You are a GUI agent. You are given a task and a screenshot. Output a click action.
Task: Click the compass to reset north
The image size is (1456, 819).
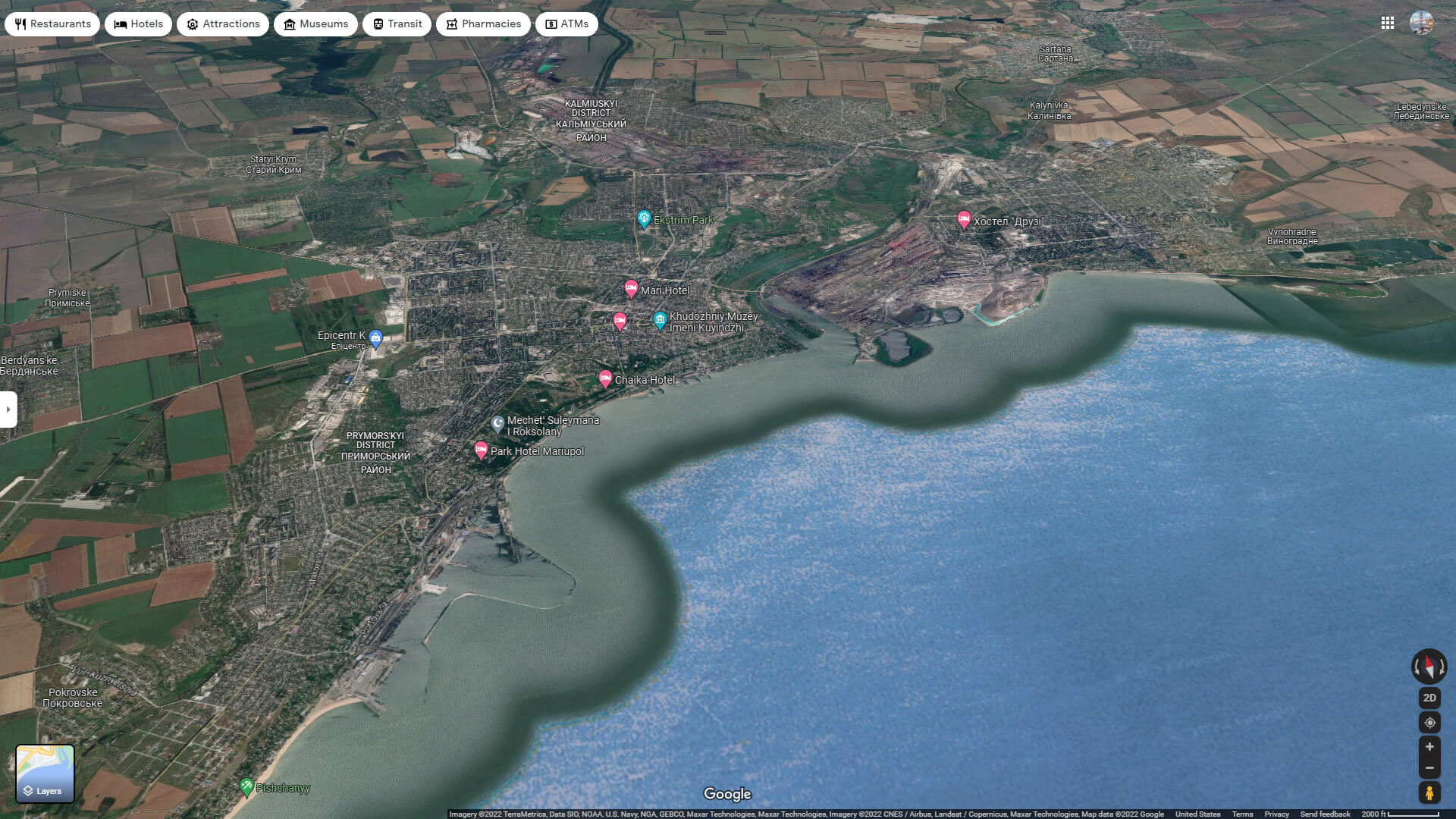tap(1429, 667)
